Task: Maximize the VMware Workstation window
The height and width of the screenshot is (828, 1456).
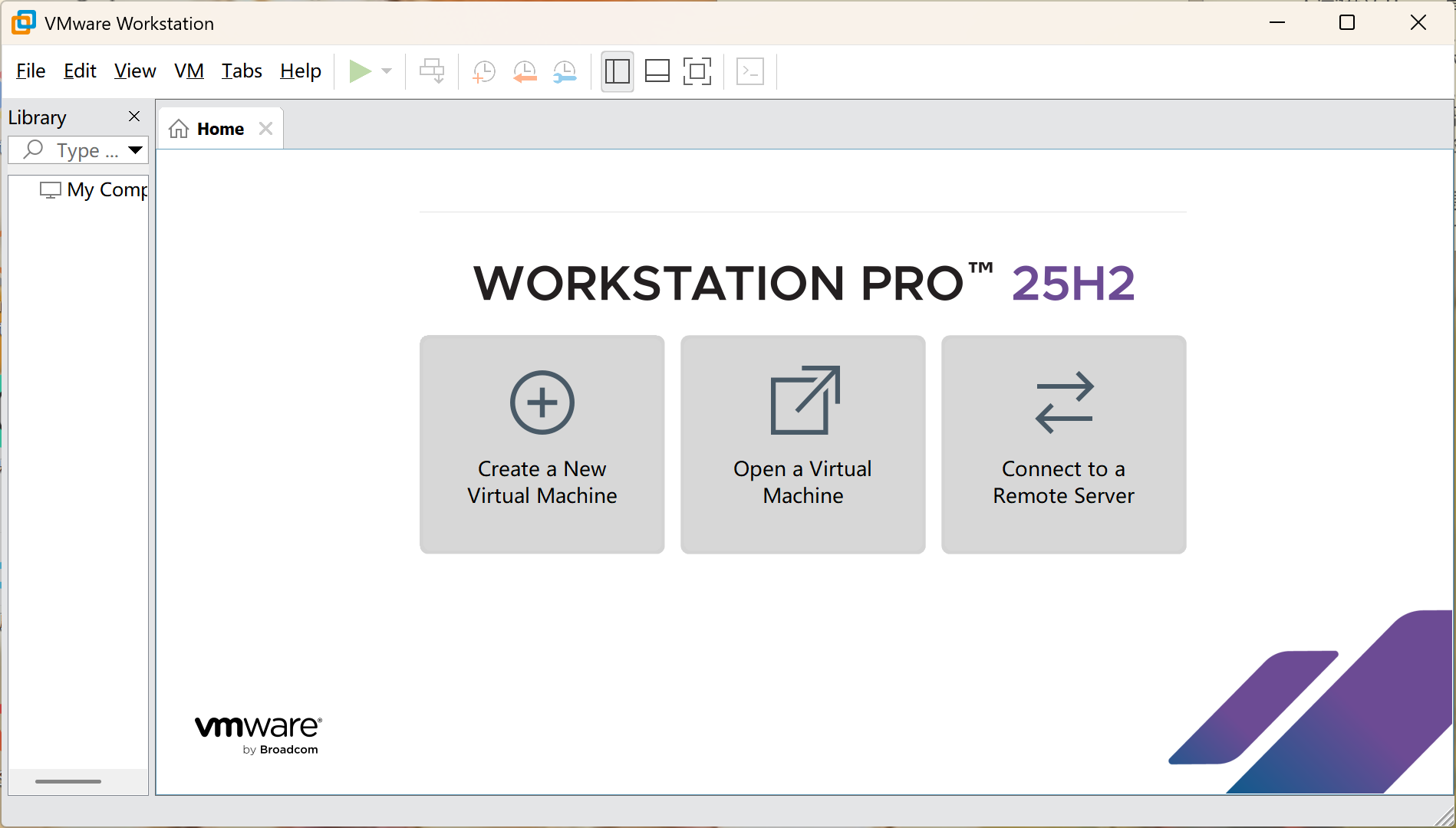Action: pos(1347,23)
